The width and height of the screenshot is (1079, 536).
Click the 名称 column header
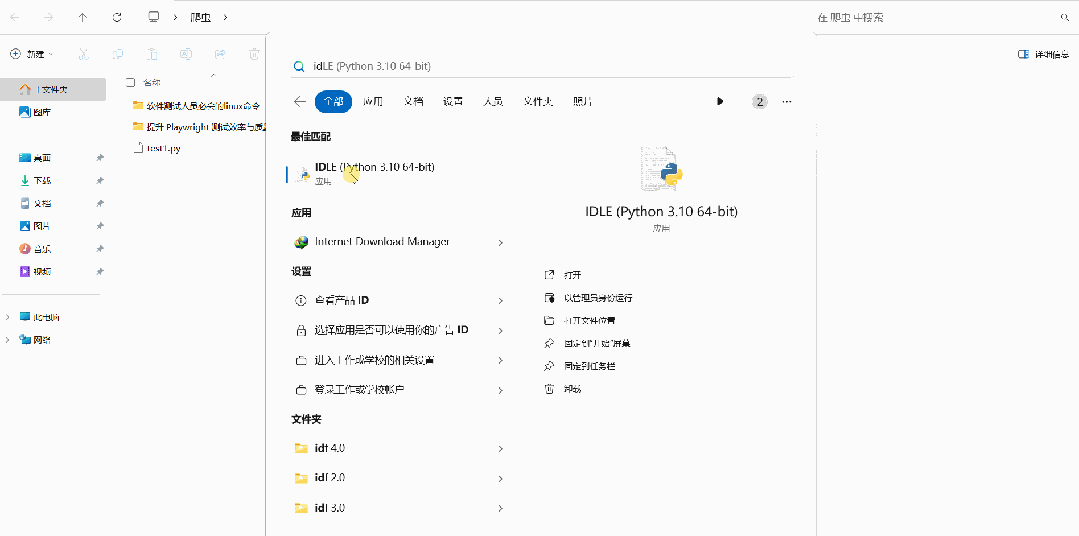click(x=152, y=83)
